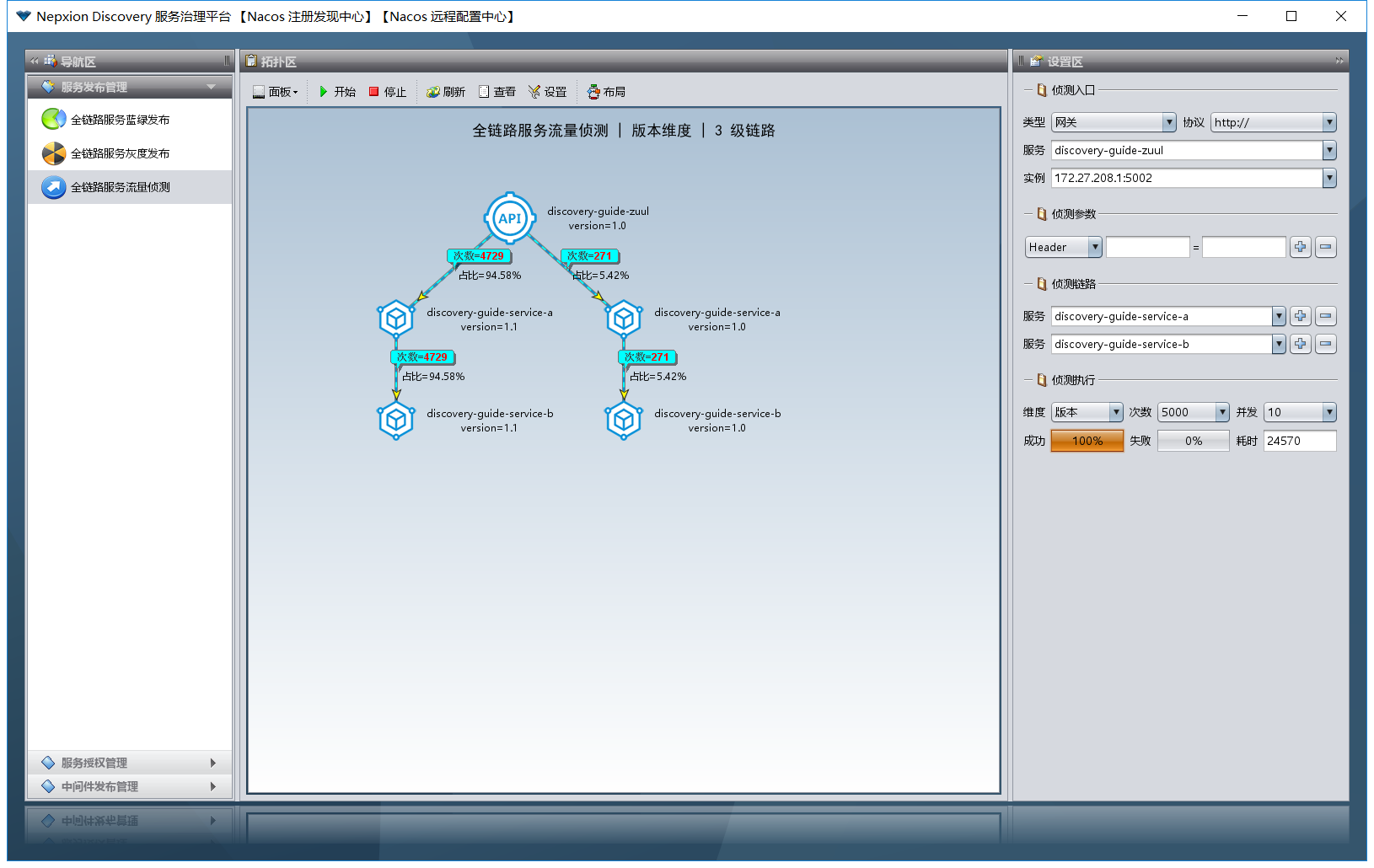Select the discovery-guide-zuul API gateway node

(x=510, y=218)
